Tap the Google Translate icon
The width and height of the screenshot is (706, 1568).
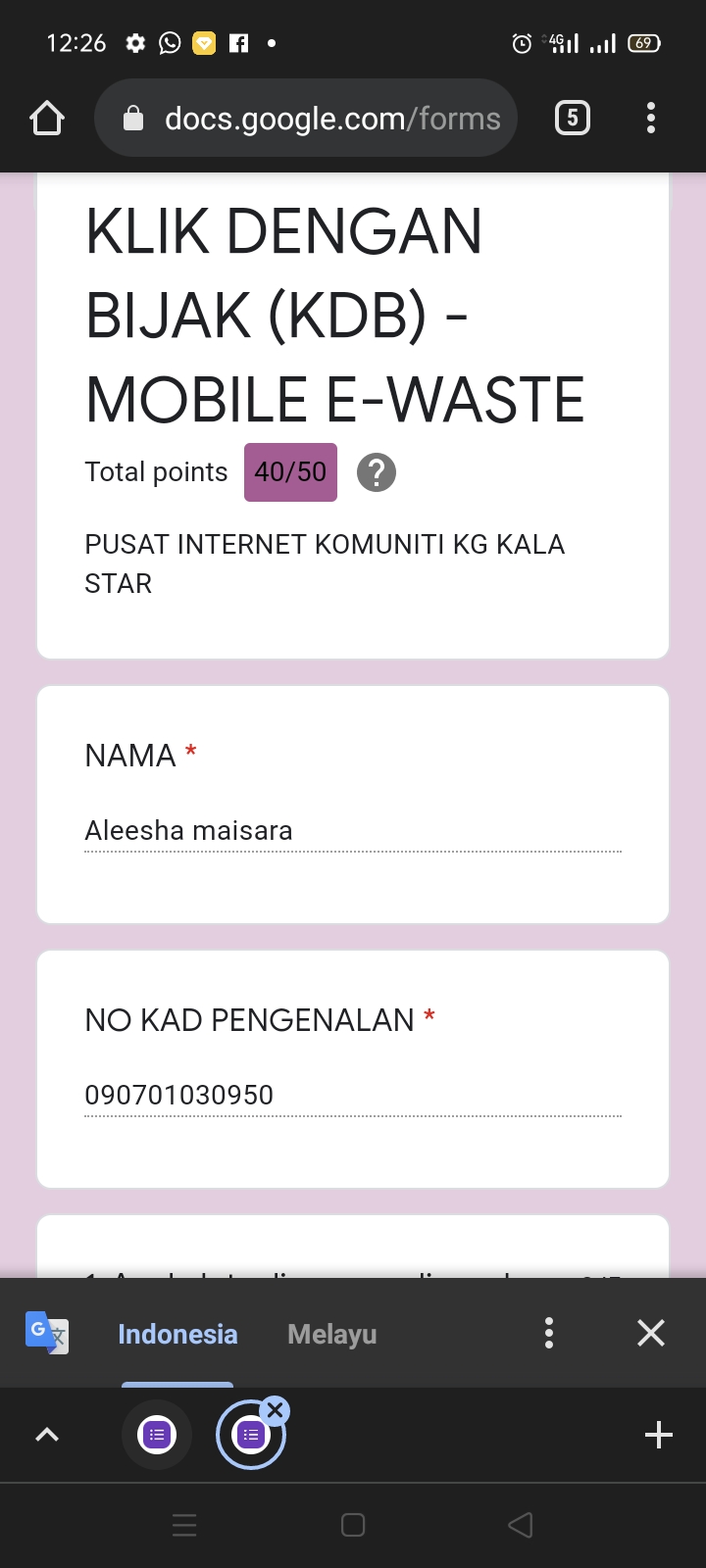click(x=46, y=1333)
